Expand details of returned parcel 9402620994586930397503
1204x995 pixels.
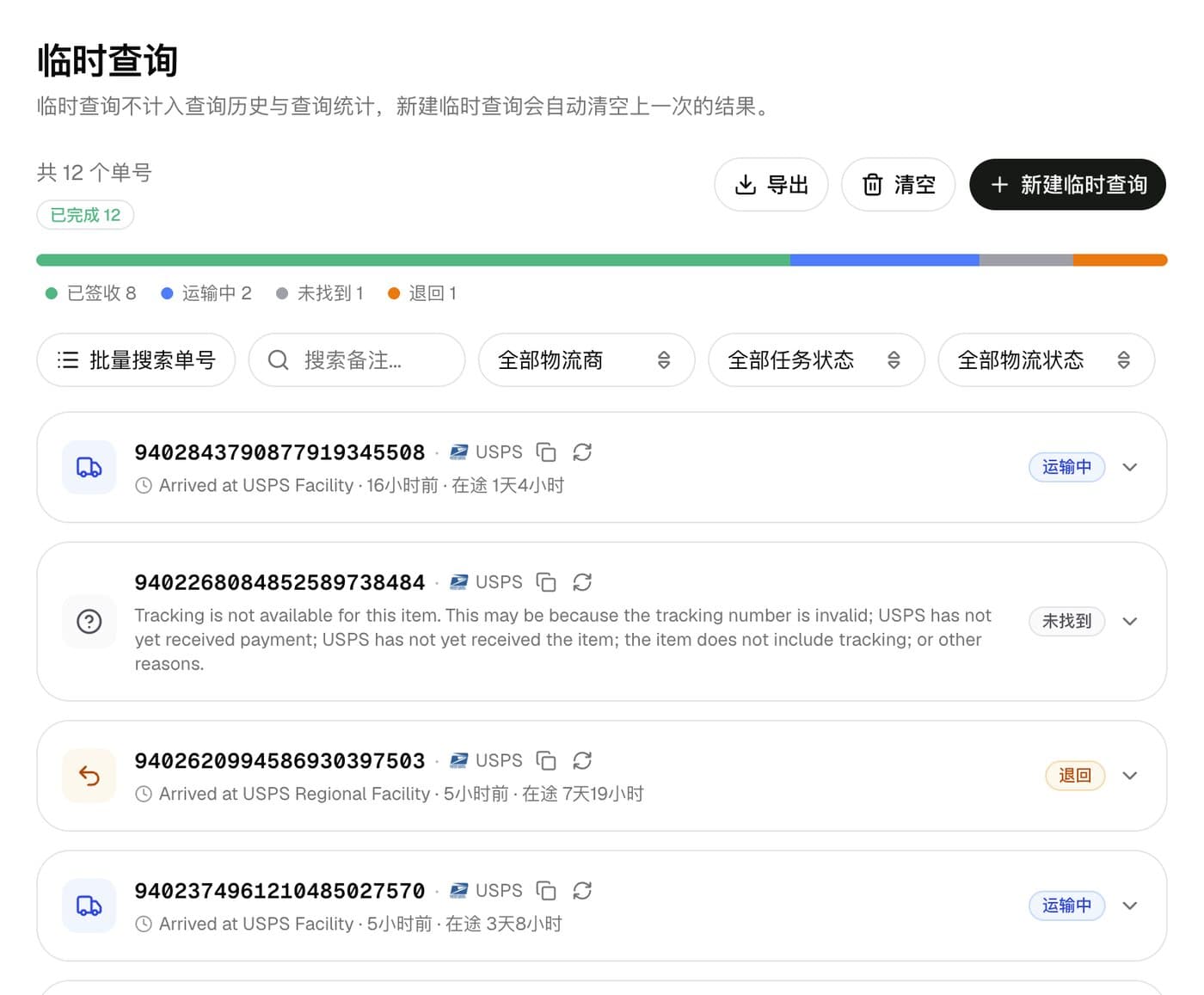(x=1130, y=776)
